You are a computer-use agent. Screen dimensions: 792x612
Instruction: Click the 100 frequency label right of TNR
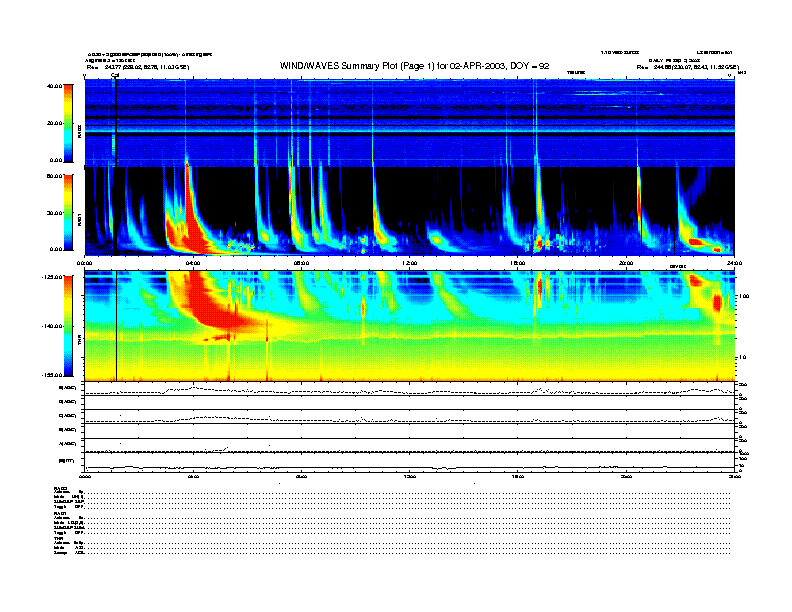tap(744, 296)
